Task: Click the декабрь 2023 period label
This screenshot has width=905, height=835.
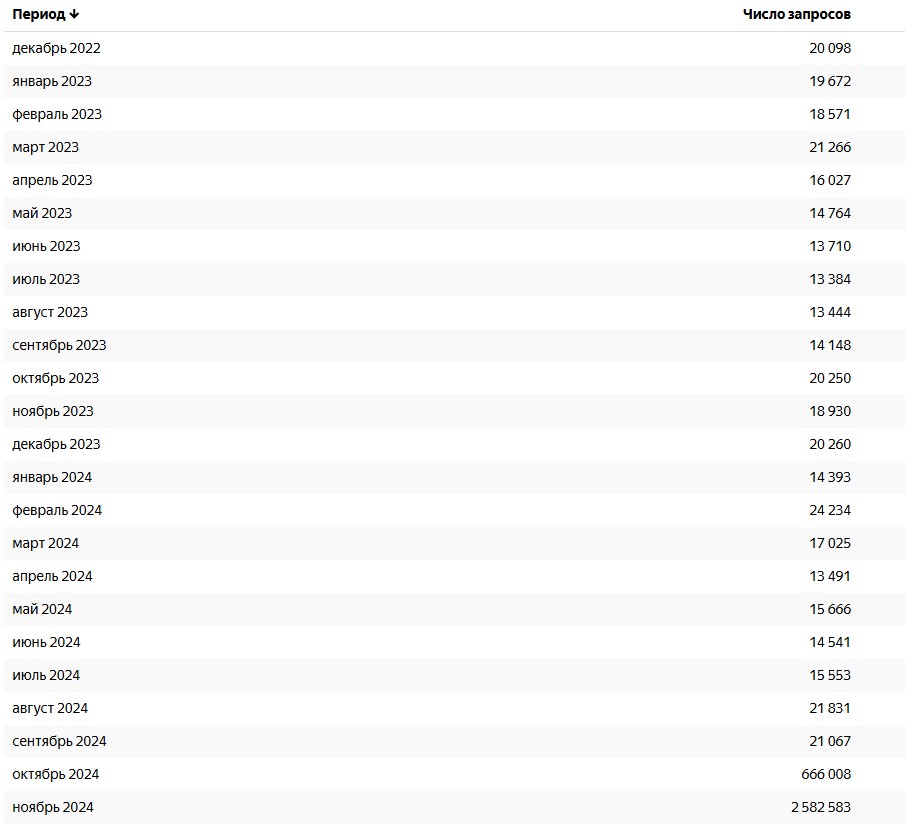Action: (56, 444)
